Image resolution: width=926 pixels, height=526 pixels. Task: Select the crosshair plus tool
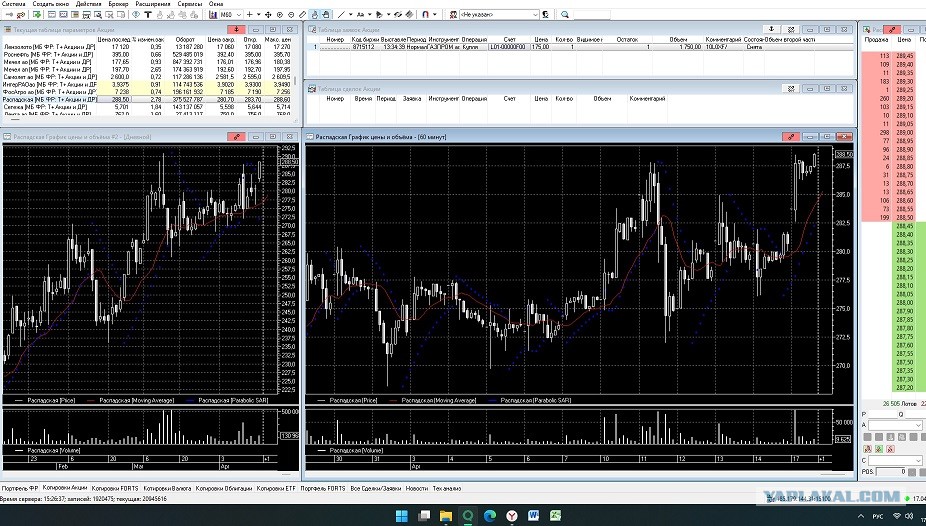tap(250, 14)
